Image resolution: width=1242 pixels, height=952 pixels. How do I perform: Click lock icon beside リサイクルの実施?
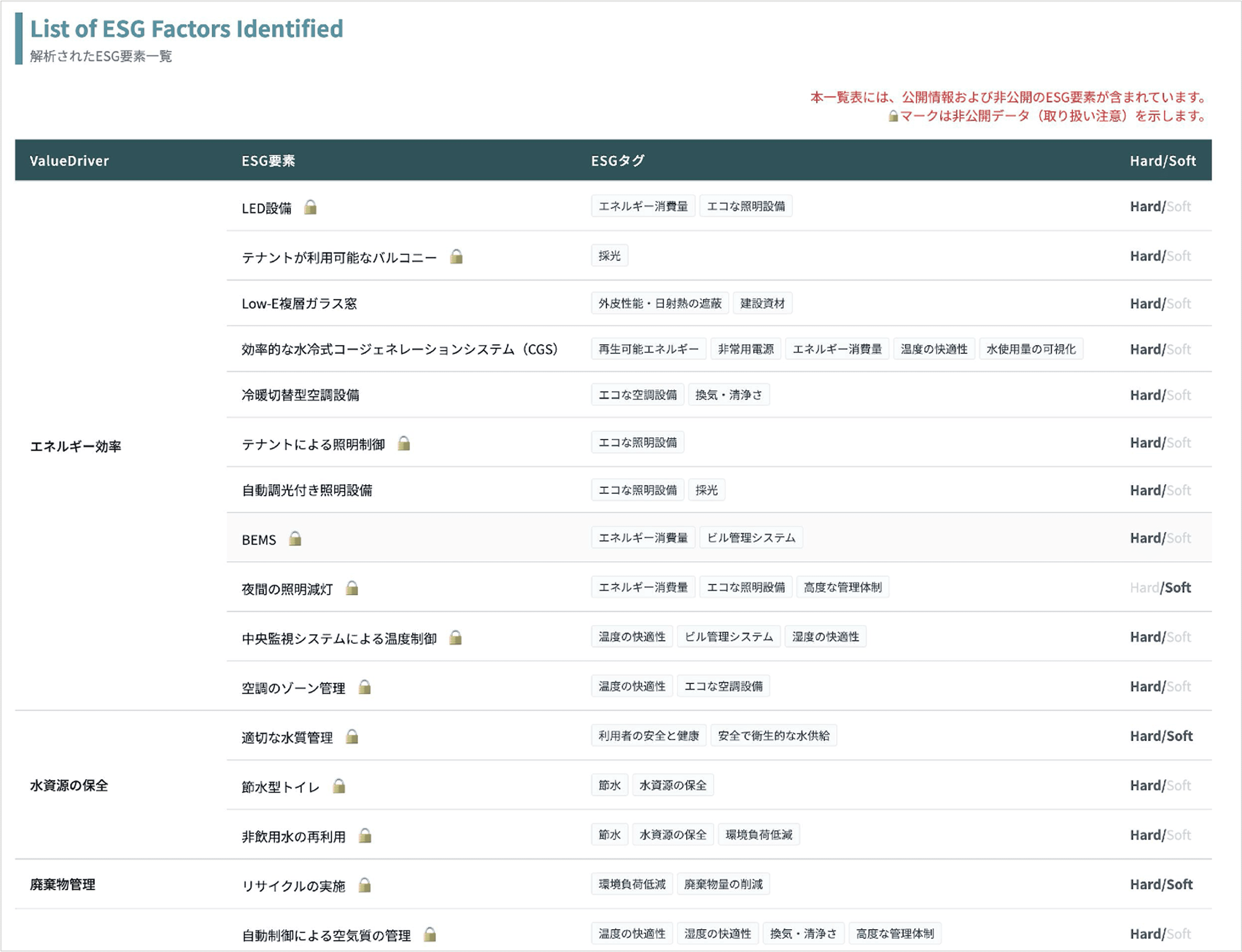[x=365, y=885]
